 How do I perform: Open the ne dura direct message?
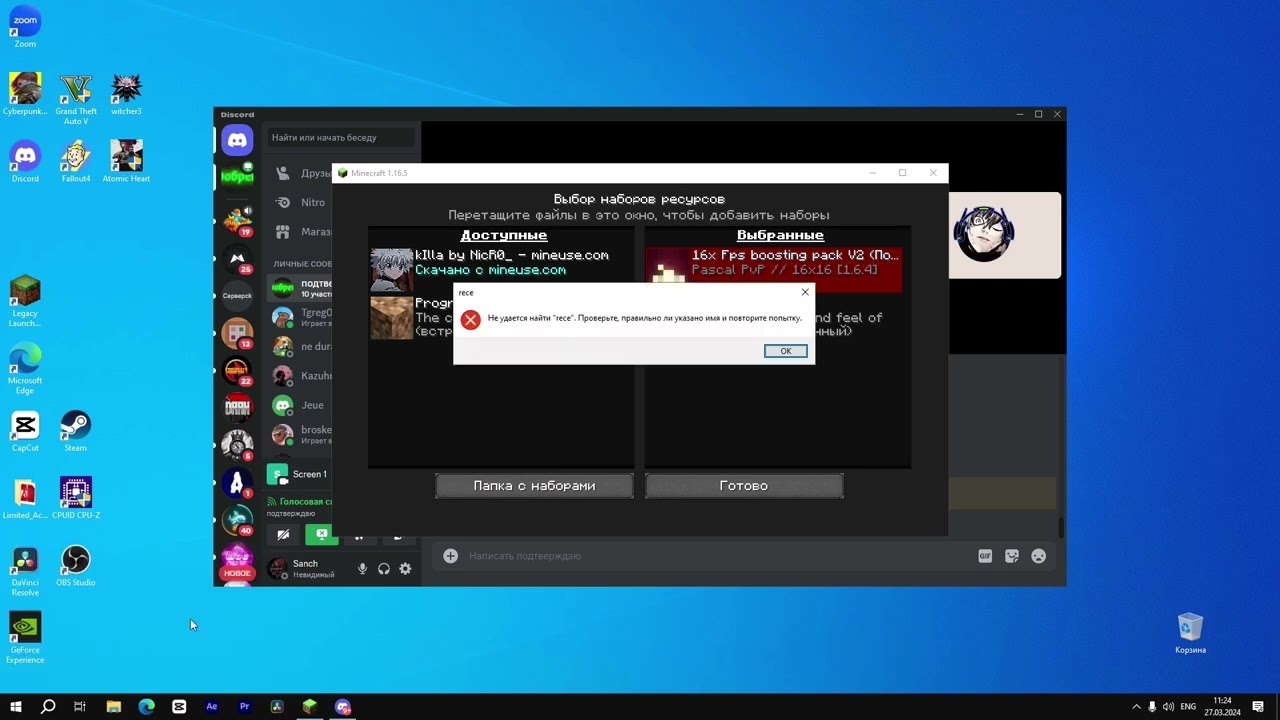coord(300,346)
